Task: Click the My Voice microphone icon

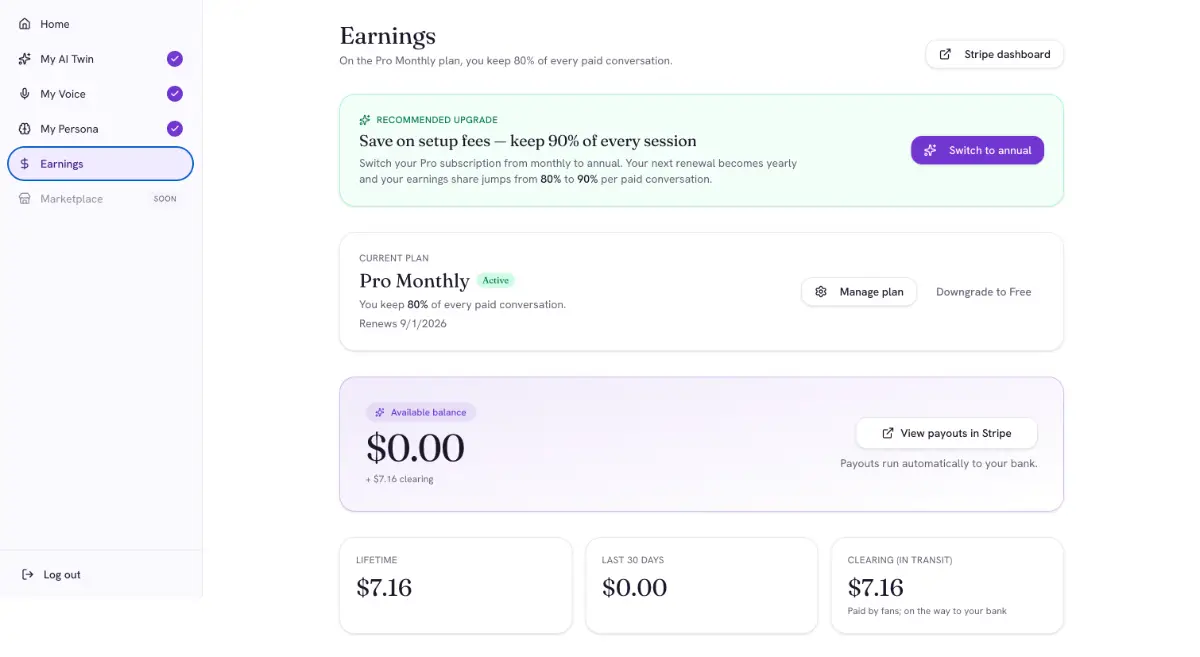Action: pyautogui.click(x=25, y=94)
